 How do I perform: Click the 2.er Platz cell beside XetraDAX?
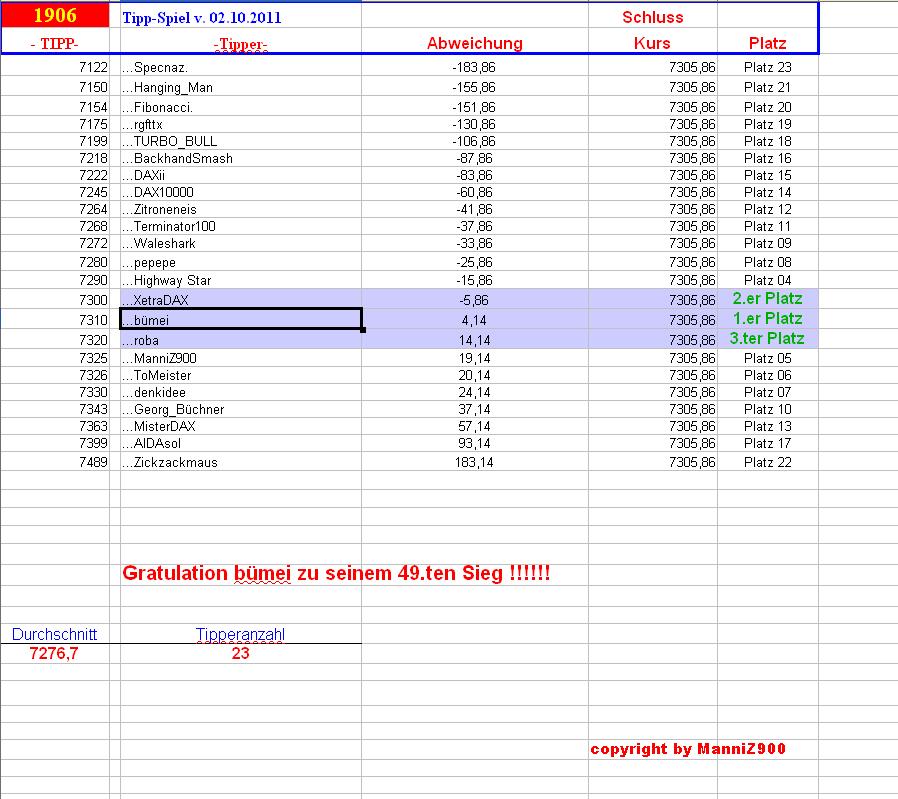767,298
